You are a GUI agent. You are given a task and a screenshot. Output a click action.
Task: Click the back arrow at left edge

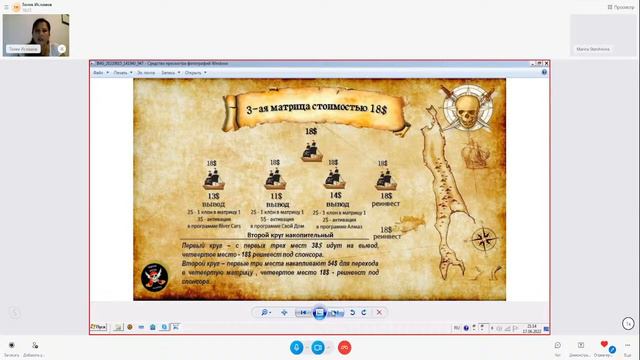[15, 313]
